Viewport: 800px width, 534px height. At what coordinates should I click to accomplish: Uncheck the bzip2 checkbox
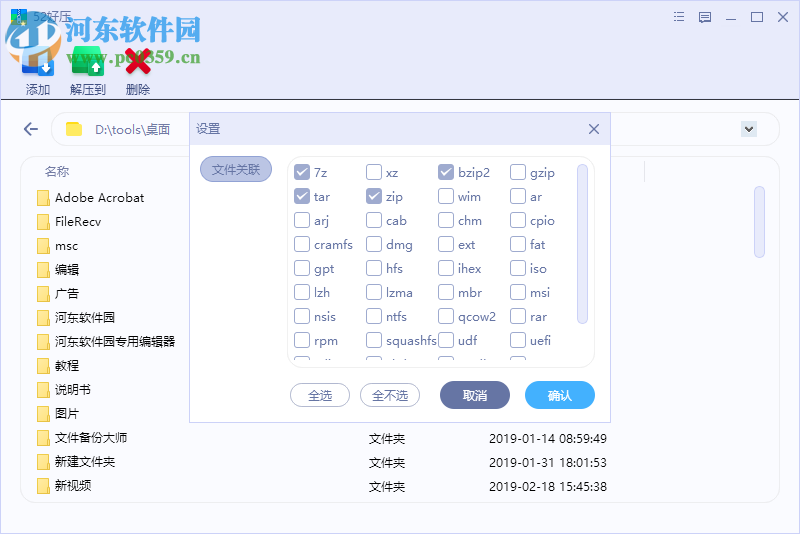[x=446, y=172]
